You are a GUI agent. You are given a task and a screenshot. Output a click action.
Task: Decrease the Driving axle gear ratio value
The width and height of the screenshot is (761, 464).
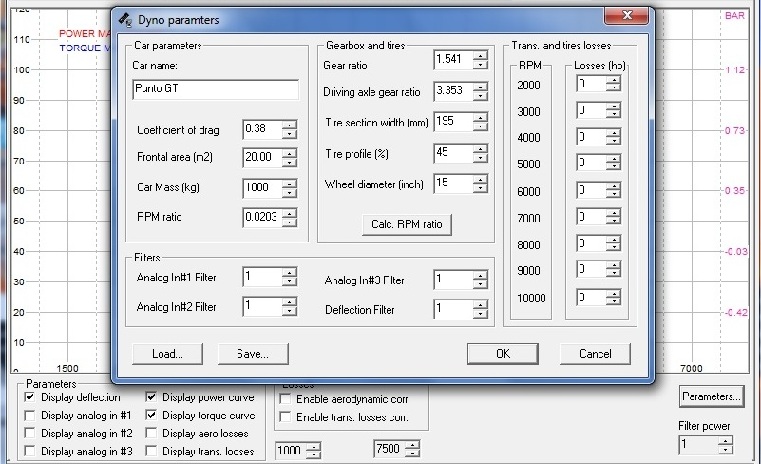click(x=481, y=97)
